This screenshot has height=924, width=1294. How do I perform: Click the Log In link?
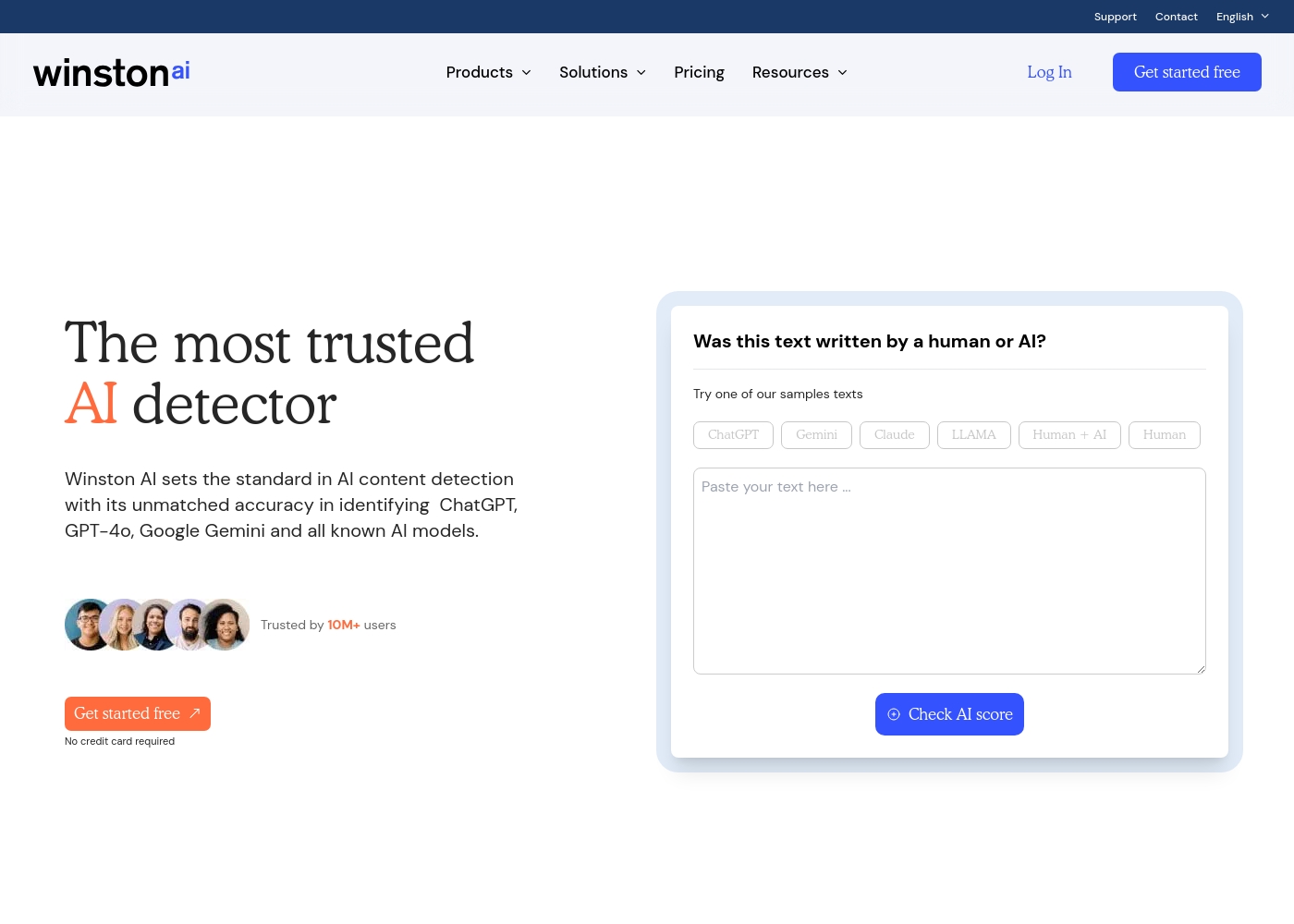tap(1049, 72)
